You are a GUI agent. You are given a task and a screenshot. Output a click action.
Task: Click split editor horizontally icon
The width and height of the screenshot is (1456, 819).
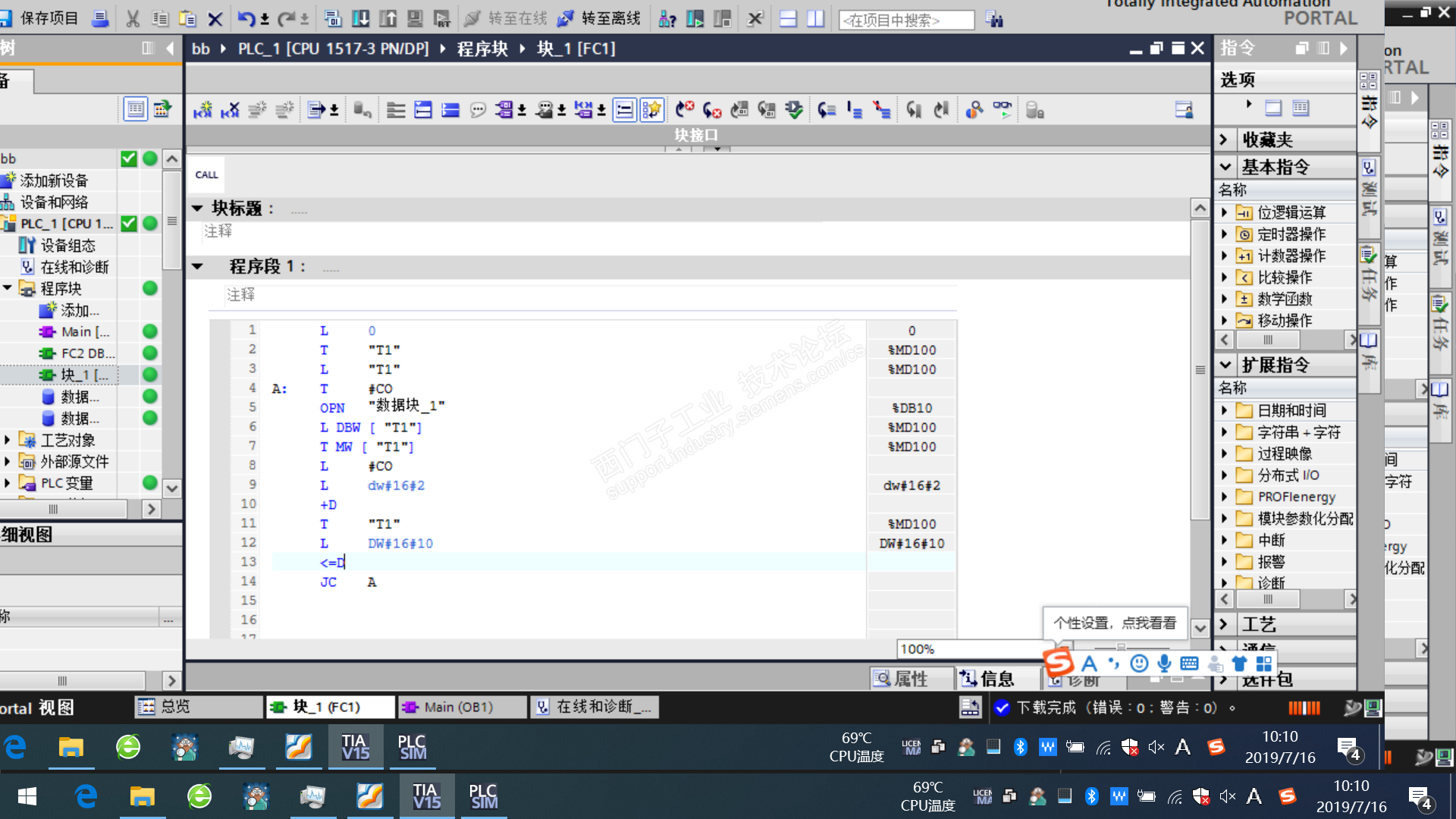pos(788,18)
